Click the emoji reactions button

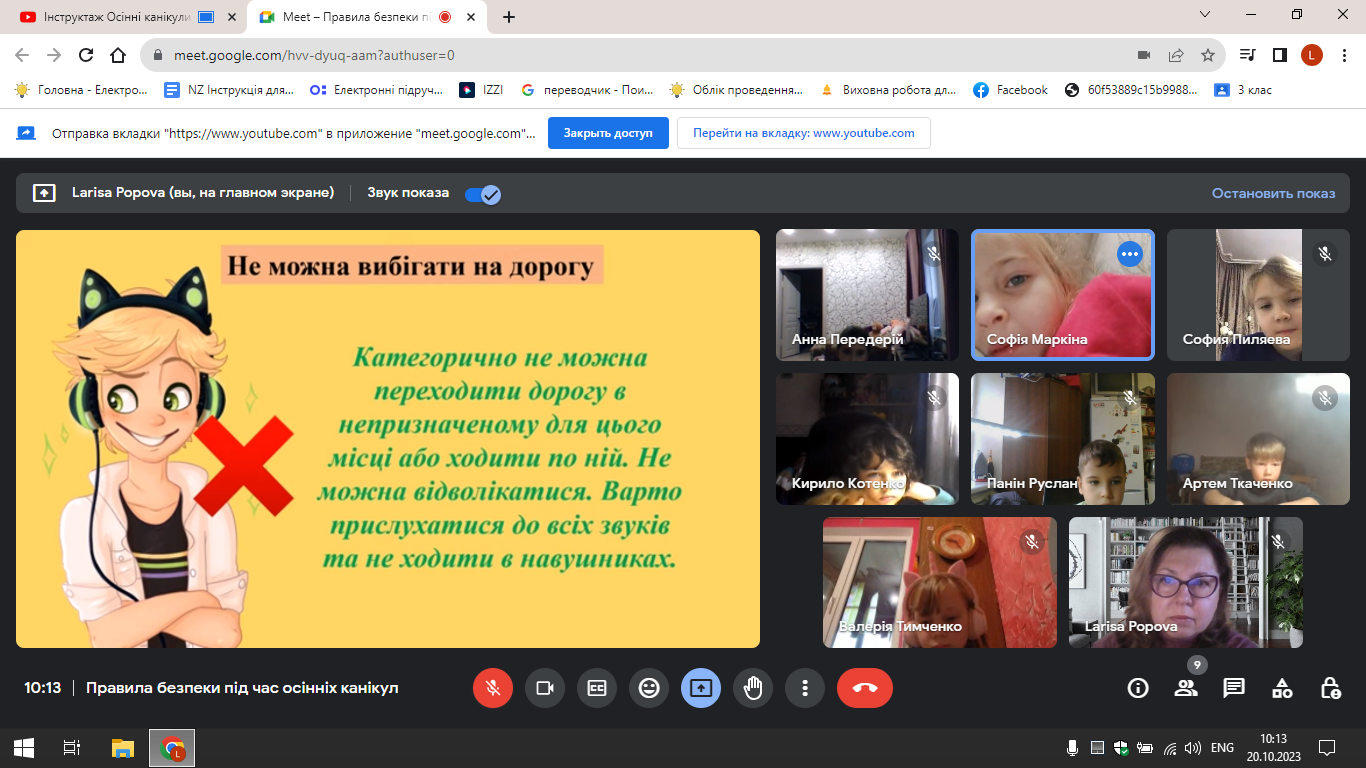649,688
